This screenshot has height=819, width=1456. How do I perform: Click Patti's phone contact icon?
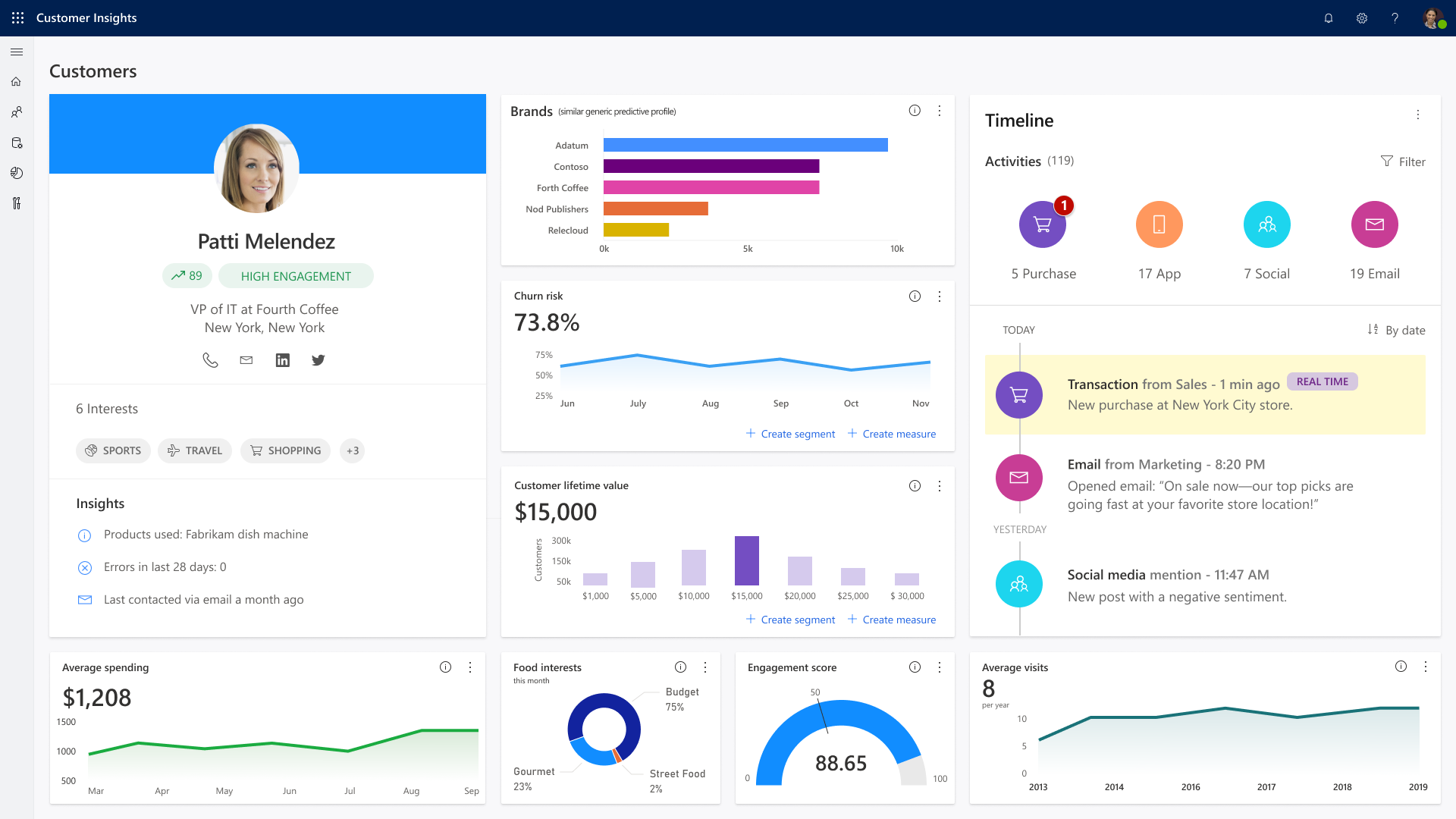(x=209, y=360)
